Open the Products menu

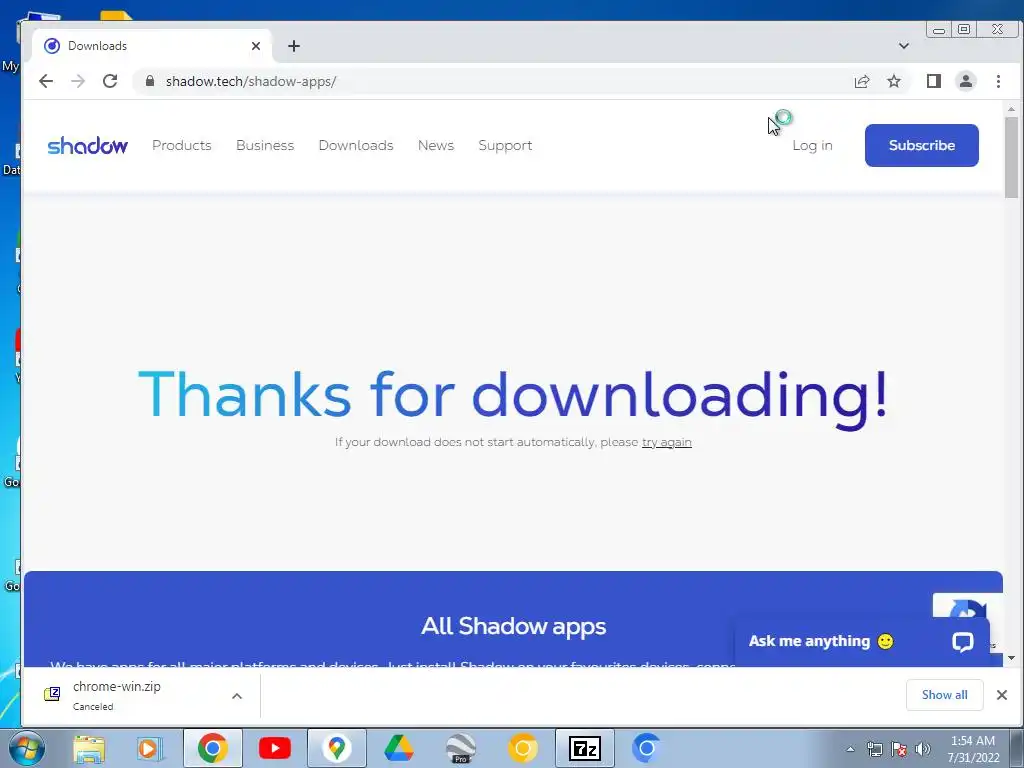(x=182, y=145)
